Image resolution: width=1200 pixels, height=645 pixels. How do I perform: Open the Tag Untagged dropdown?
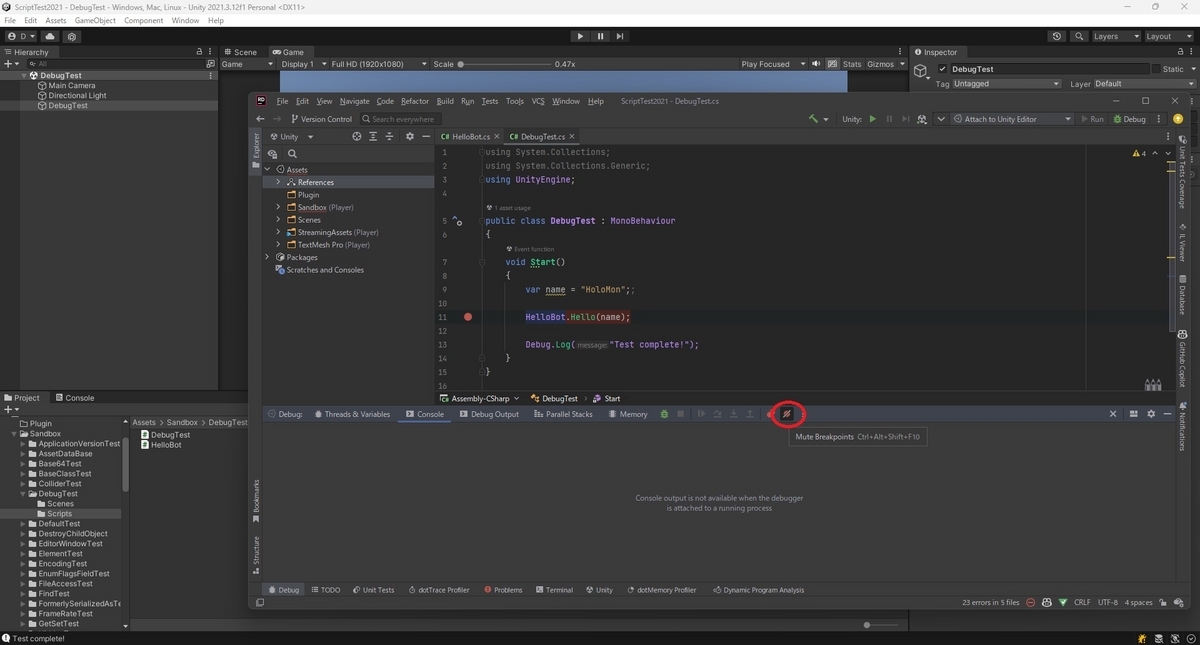click(x=1006, y=84)
